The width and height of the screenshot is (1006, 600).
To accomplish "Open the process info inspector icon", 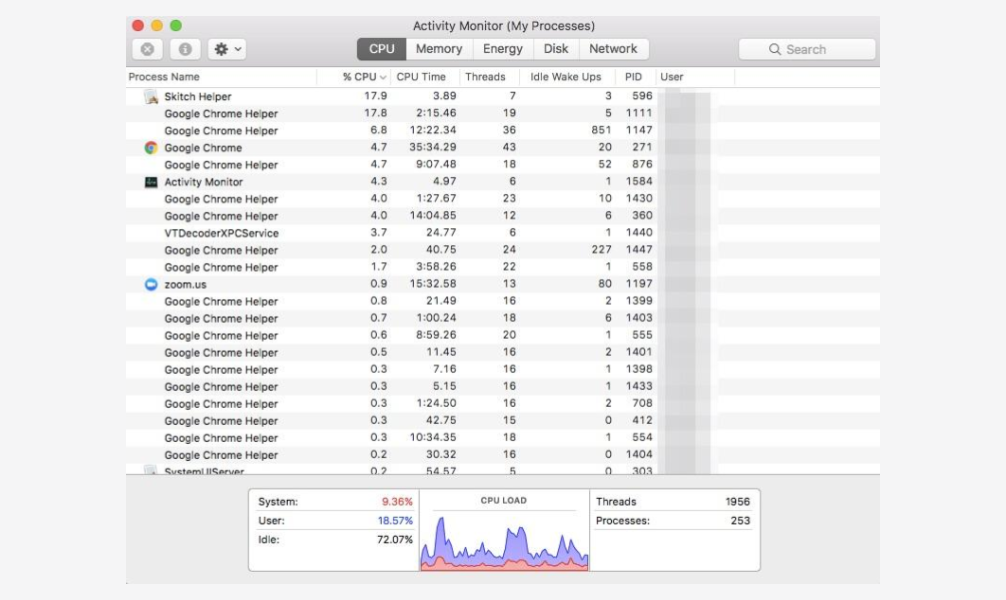I will [185, 49].
